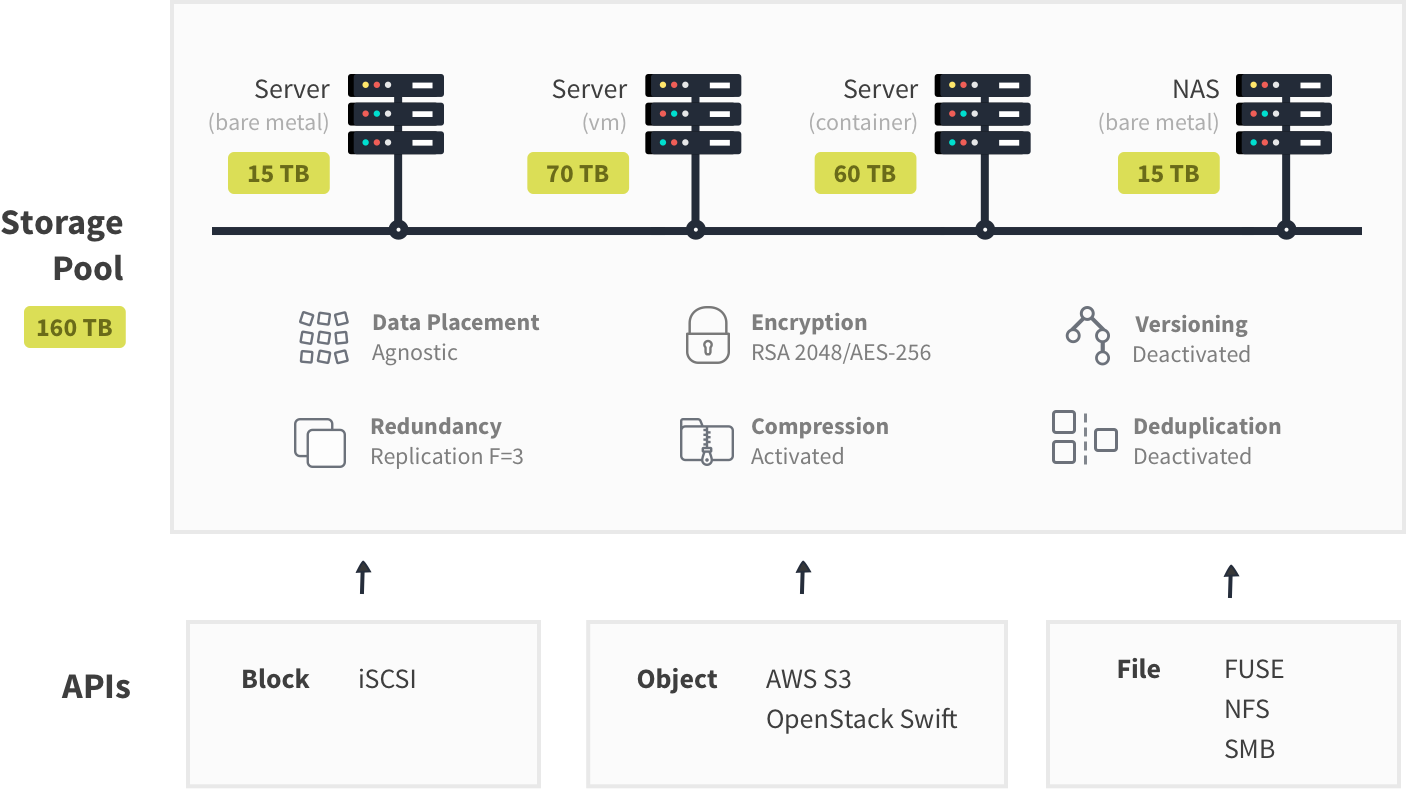Click the Deduplication squares icon
The image size is (1406, 790).
pyautogui.click(x=1084, y=438)
